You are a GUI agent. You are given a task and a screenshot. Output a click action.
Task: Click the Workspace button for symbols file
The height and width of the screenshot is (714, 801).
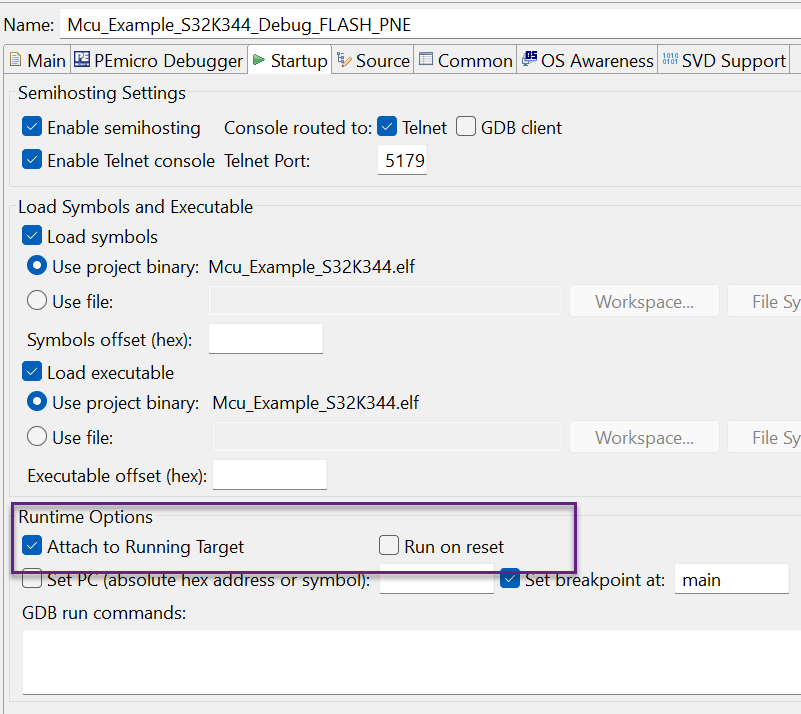[644, 300]
